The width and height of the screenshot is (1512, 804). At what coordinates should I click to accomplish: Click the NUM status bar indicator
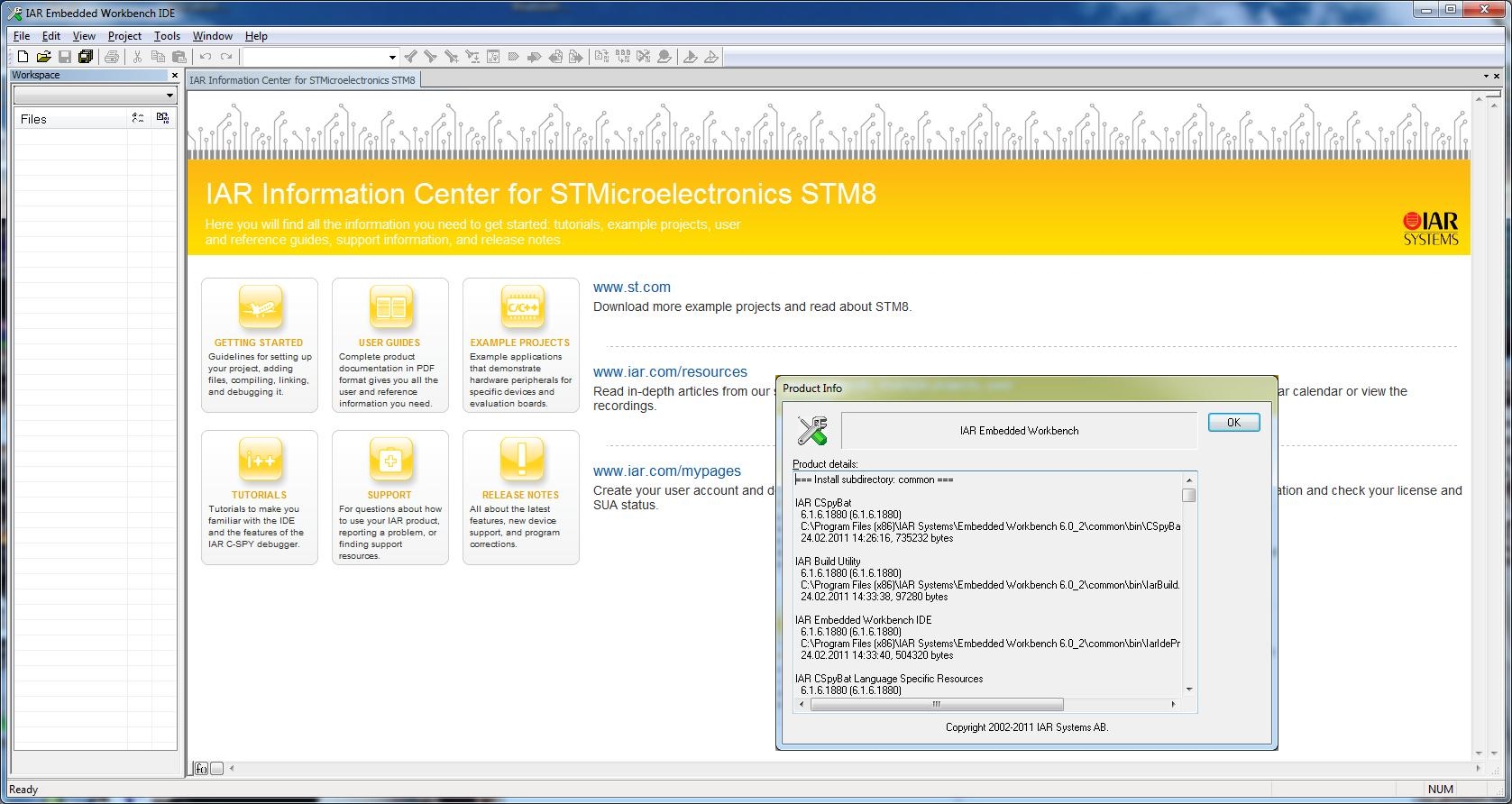point(1441,790)
